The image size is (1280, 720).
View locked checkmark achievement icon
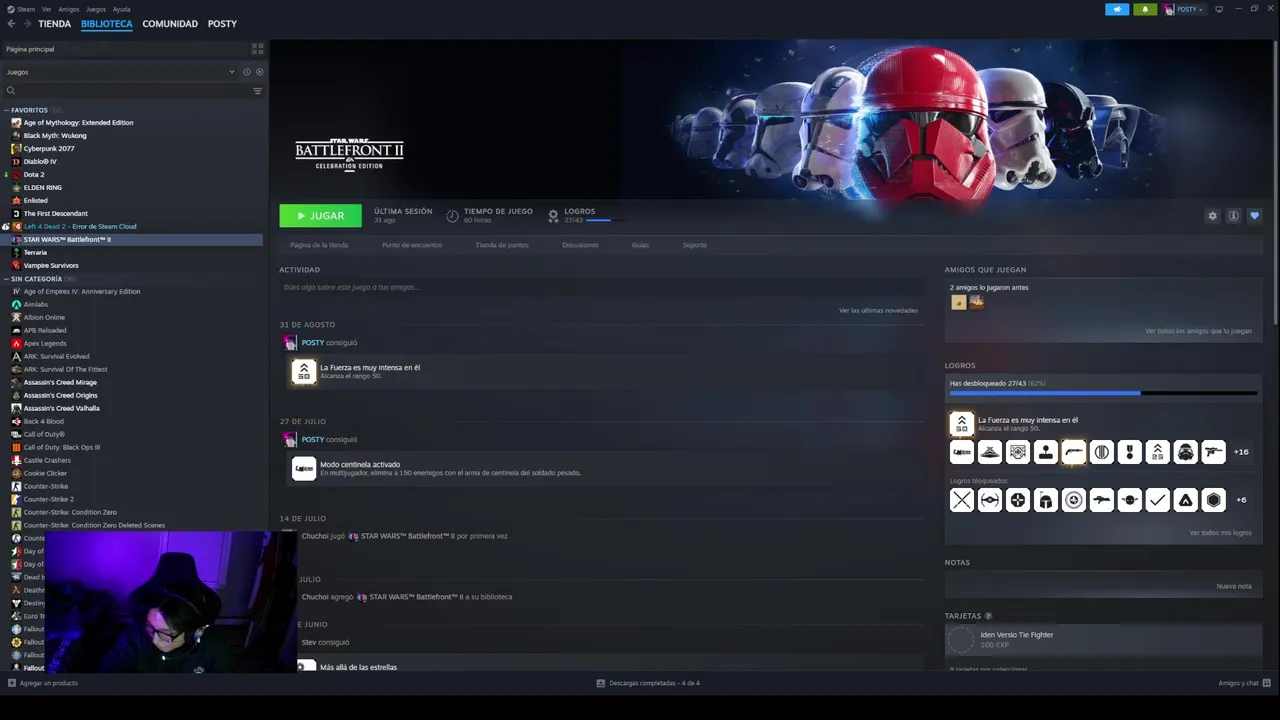click(1157, 500)
